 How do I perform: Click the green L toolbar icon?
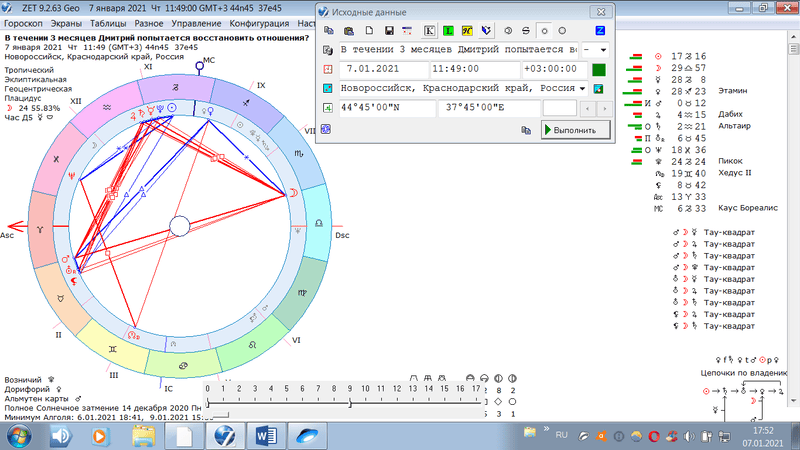449,31
